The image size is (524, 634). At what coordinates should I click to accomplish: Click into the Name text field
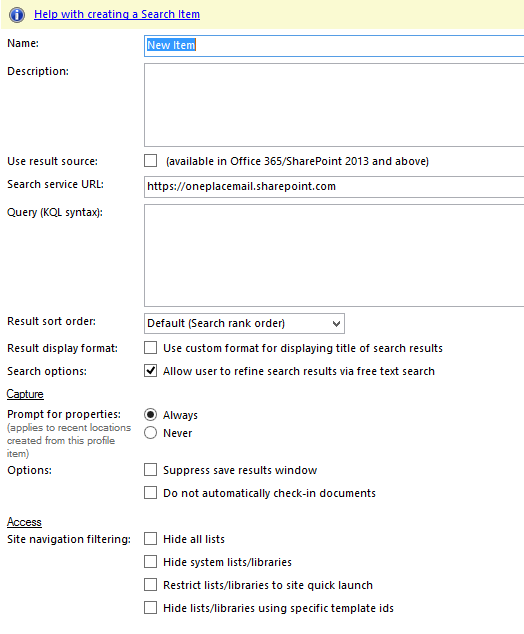pyautogui.click(x=334, y=46)
